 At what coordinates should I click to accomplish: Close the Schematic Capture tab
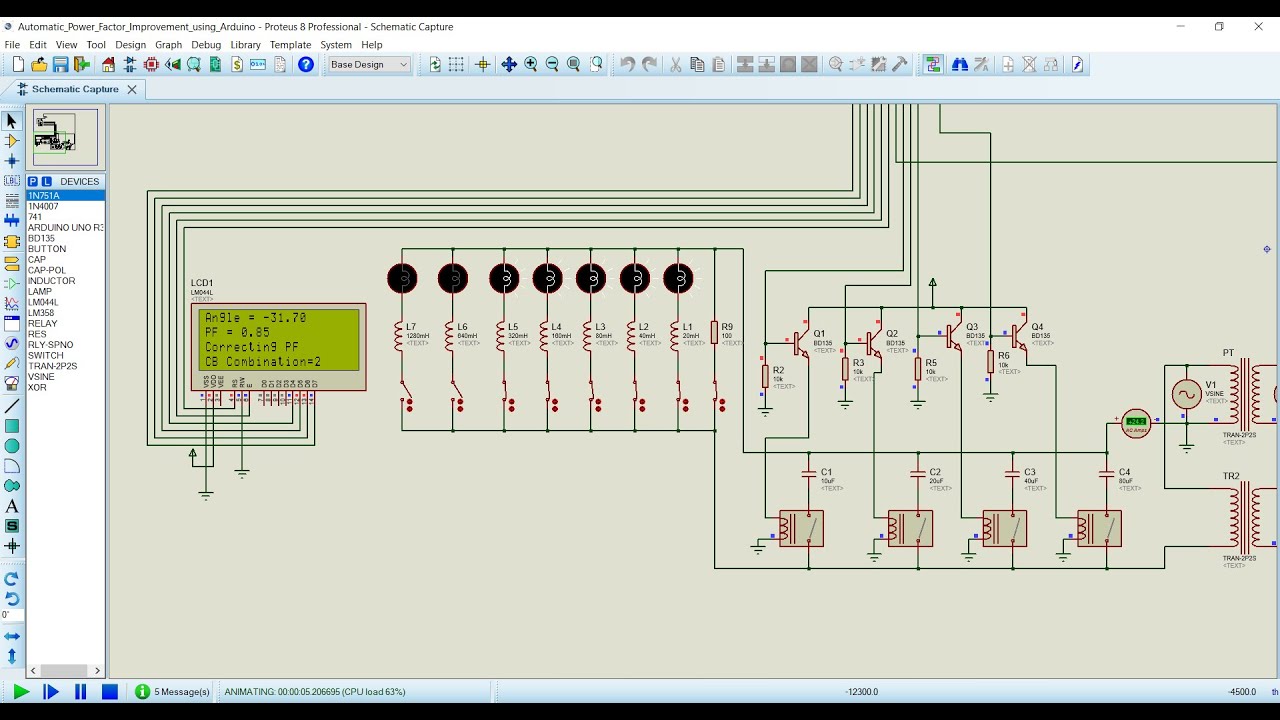tap(131, 89)
